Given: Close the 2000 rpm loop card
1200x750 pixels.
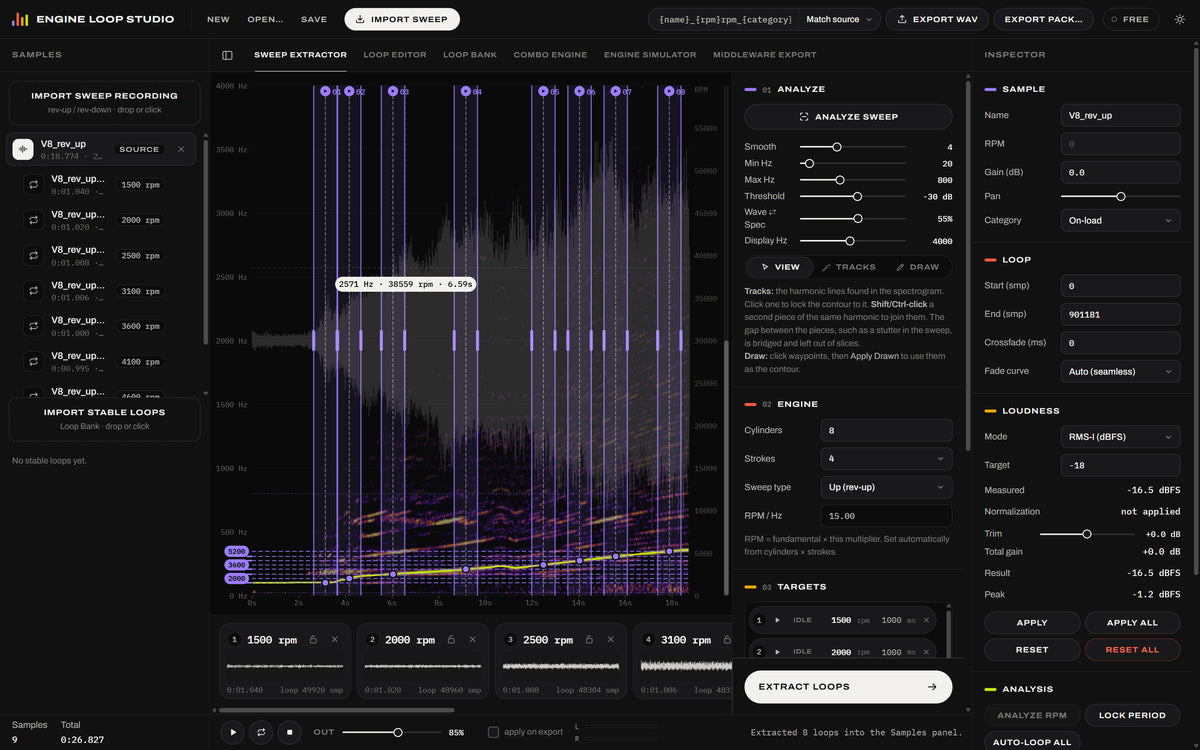Looking at the screenshot, I should point(473,640).
